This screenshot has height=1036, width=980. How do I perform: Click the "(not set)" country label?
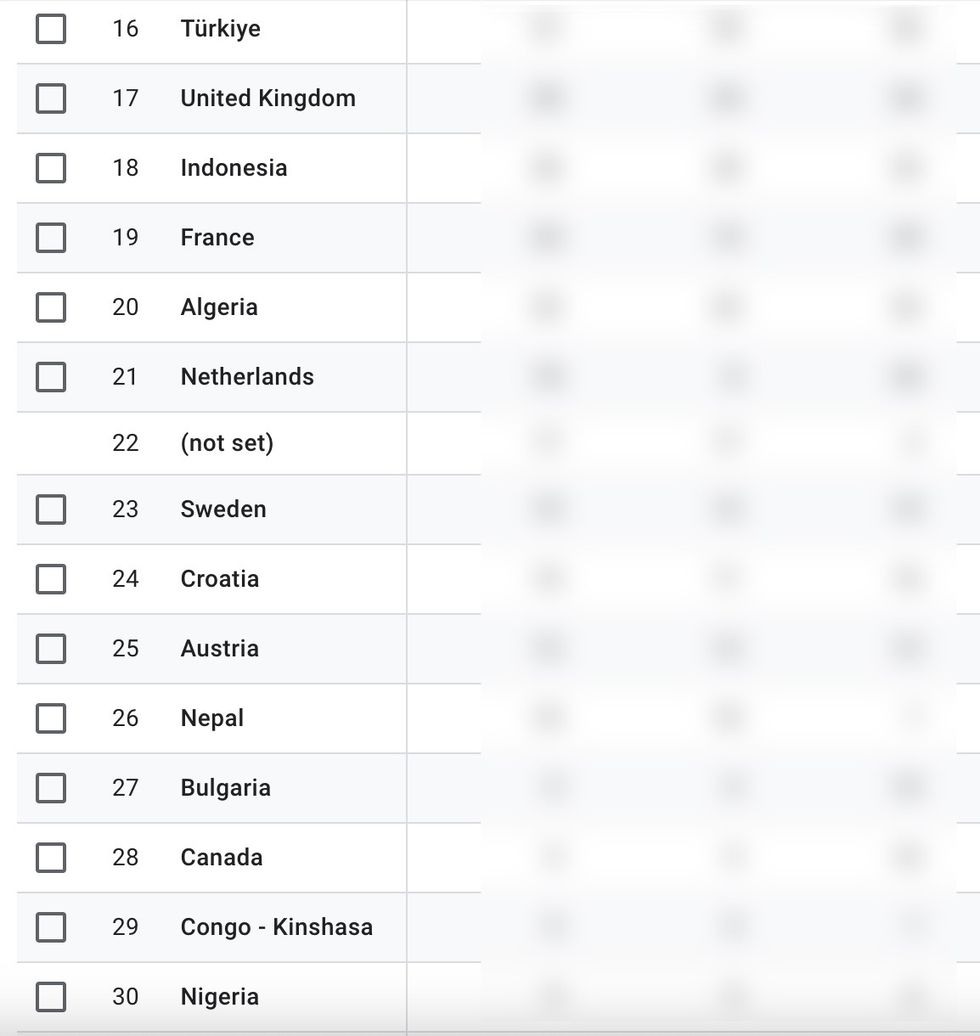[x=227, y=443]
